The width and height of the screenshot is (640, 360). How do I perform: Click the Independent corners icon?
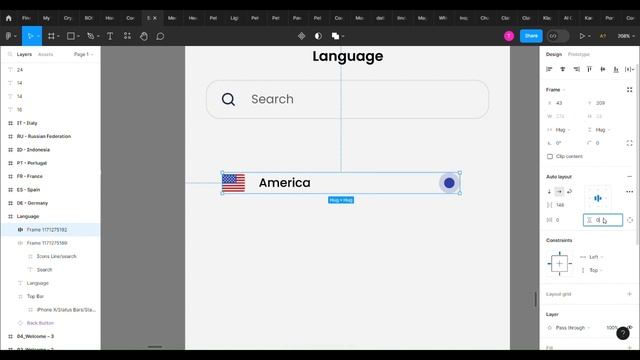[x=629, y=143]
